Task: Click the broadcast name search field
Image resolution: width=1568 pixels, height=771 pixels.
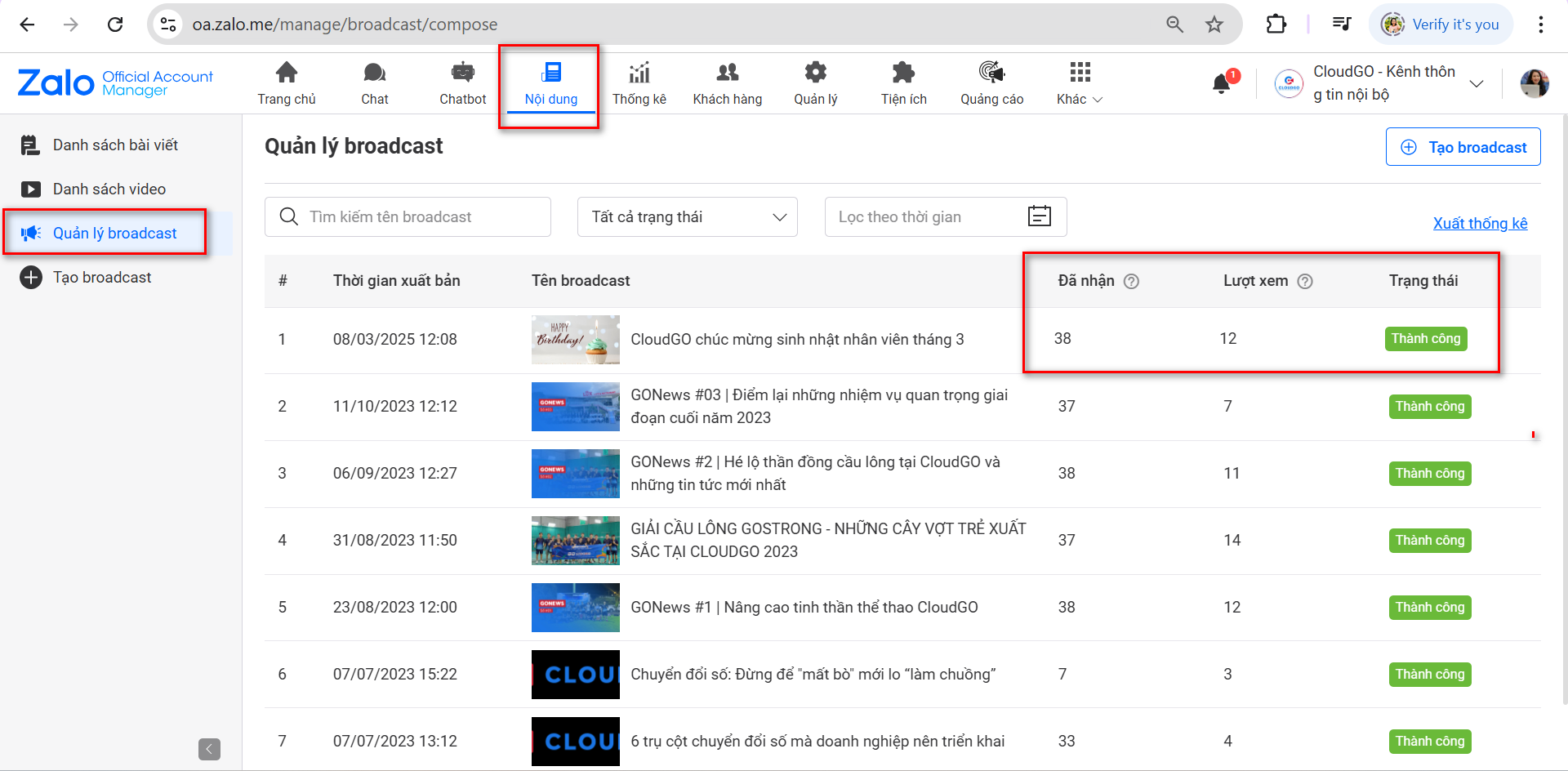Action: point(408,216)
